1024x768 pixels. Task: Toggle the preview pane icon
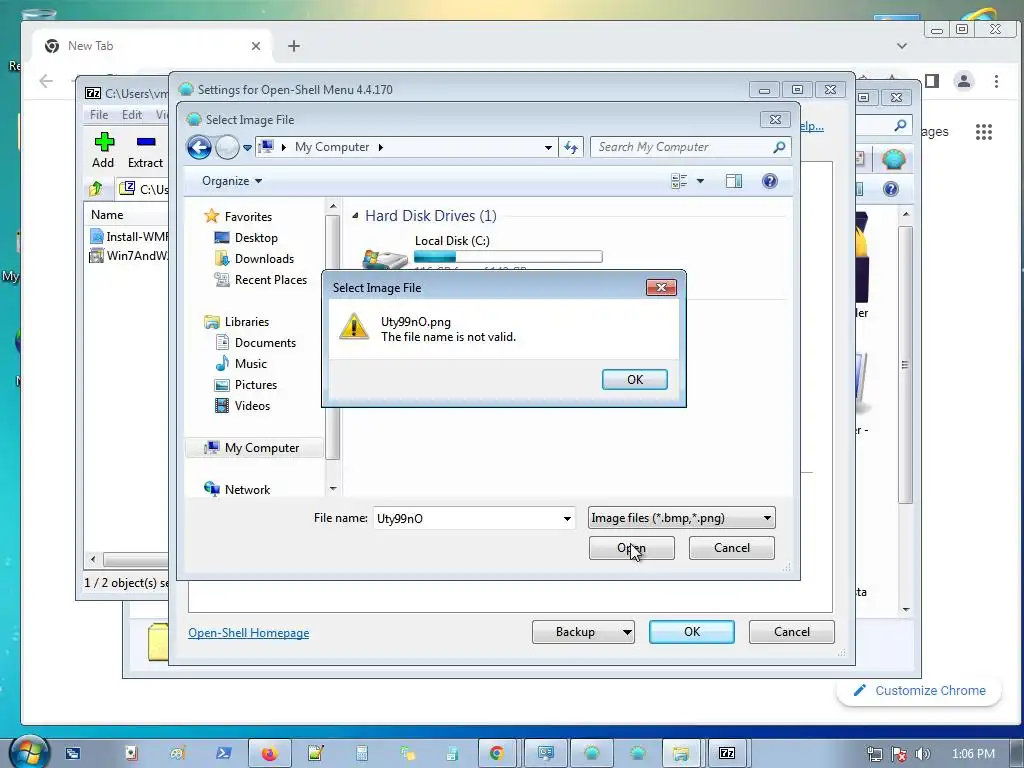tap(733, 181)
